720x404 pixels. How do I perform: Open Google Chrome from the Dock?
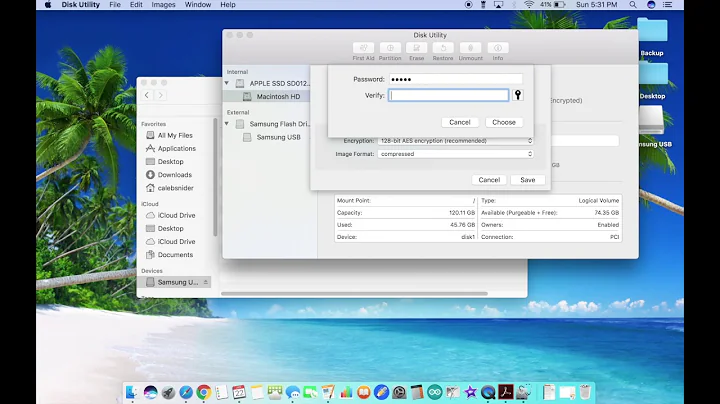pyautogui.click(x=204, y=392)
